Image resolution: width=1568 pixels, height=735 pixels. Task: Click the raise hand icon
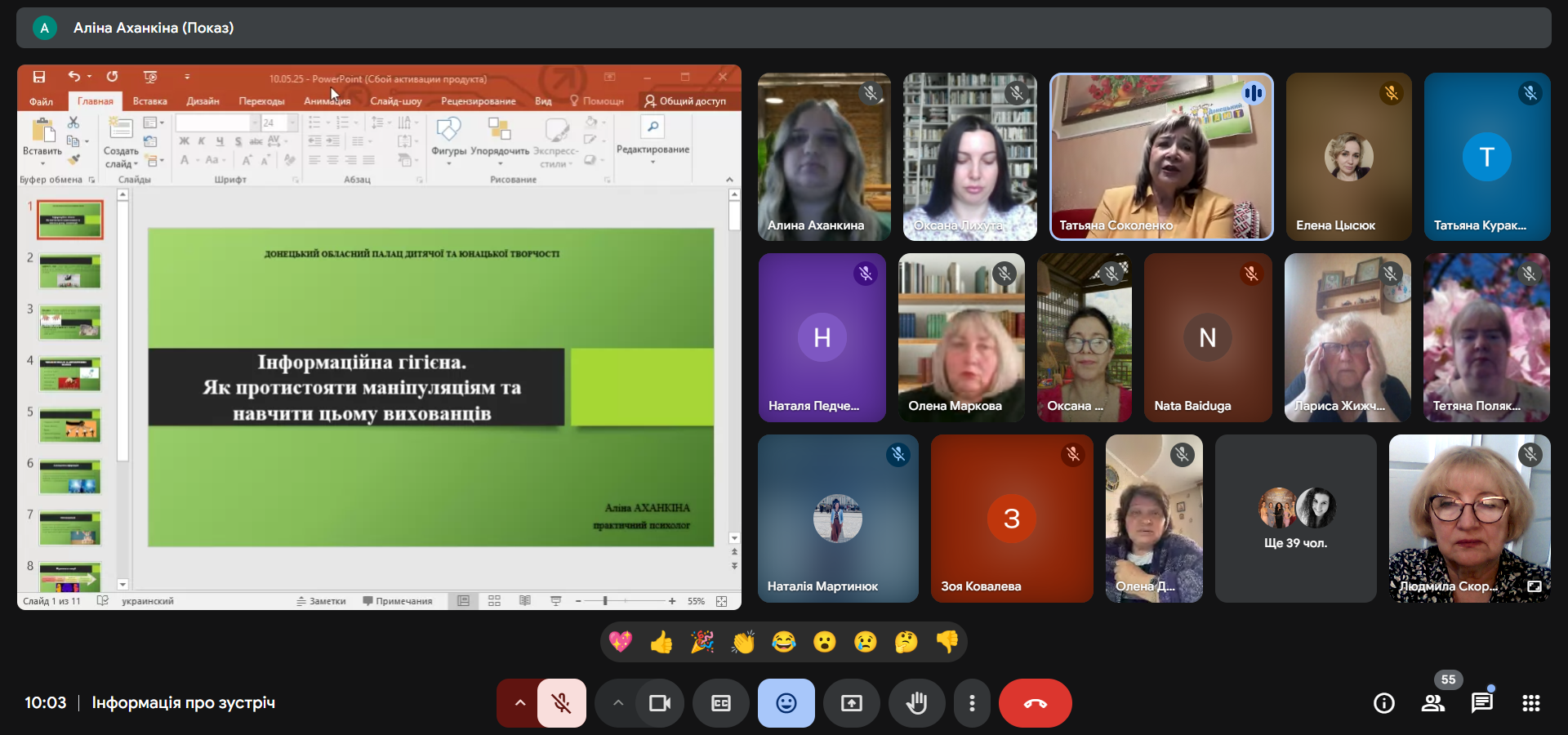(916, 703)
